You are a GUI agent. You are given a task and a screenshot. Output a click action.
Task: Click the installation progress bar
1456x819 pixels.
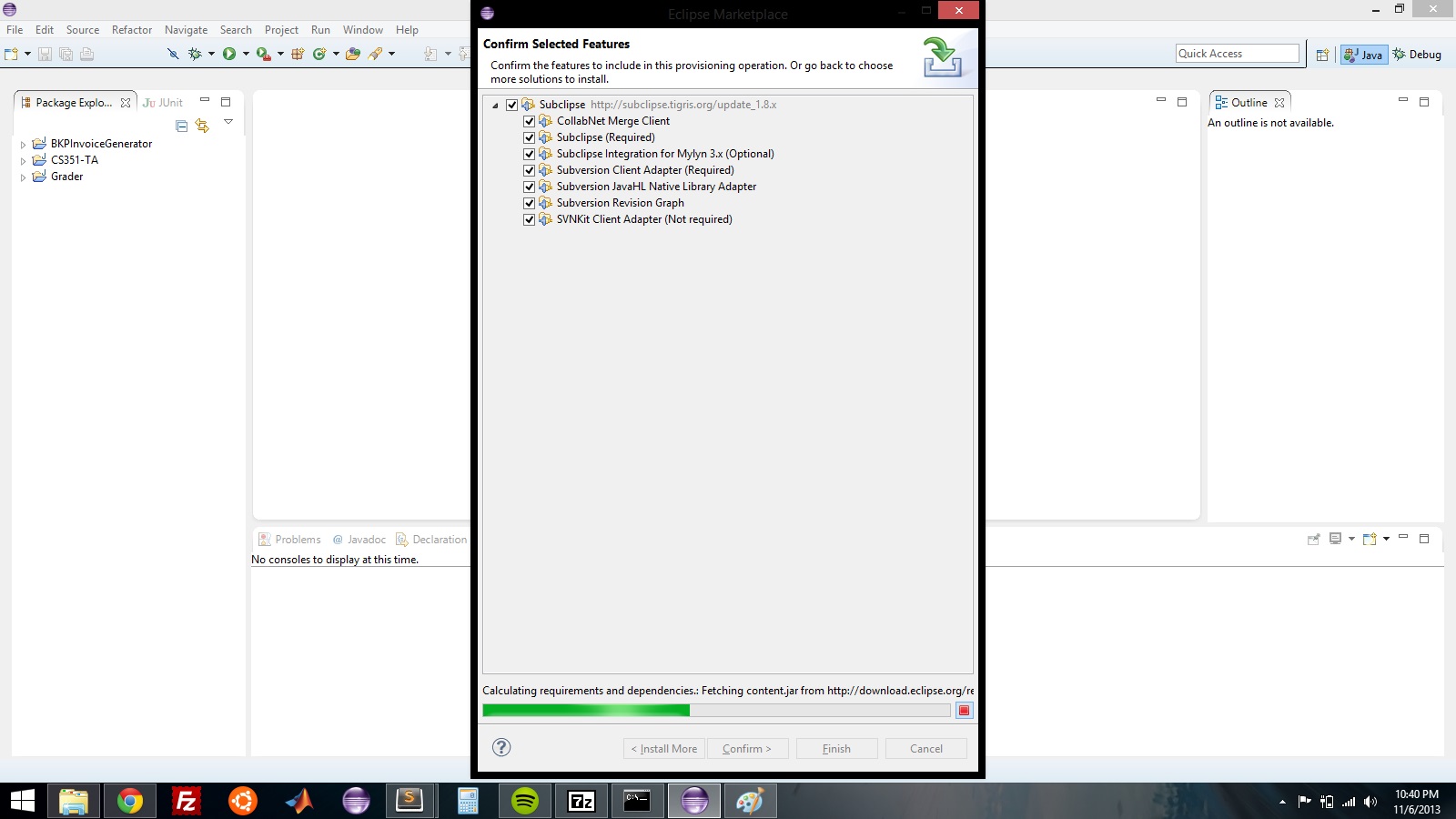click(716, 711)
